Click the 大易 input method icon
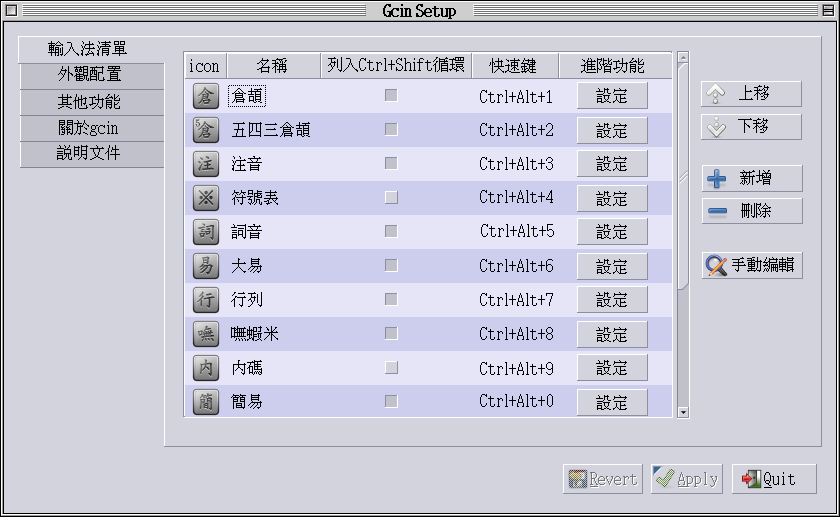This screenshot has height=517, width=840. click(x=205, y=265)
